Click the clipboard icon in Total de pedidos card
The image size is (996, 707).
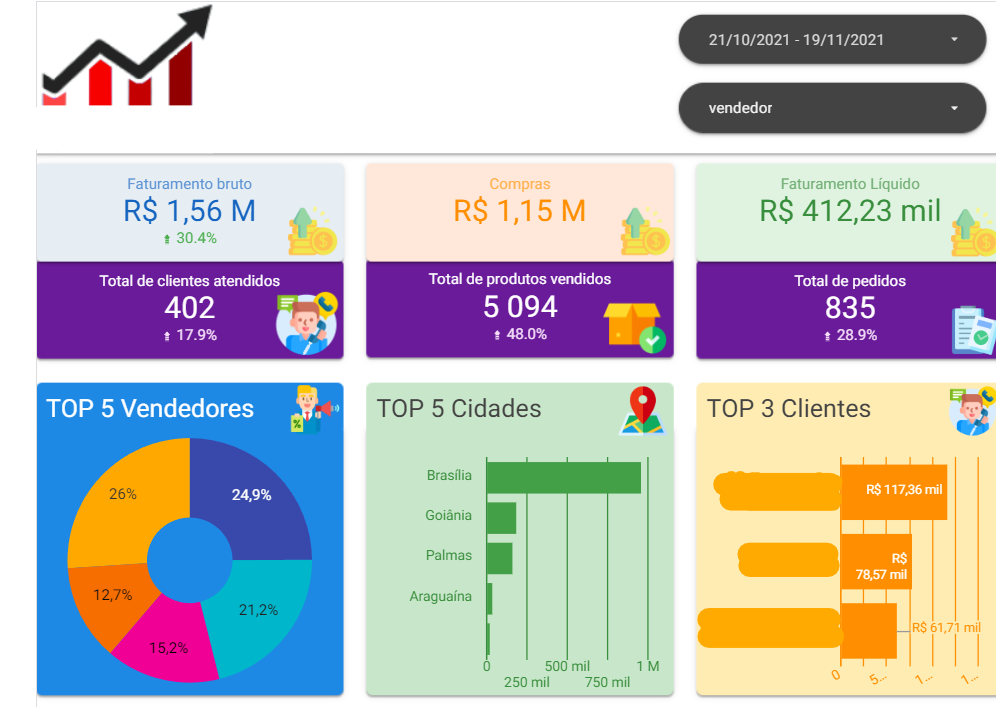[974, 330]
